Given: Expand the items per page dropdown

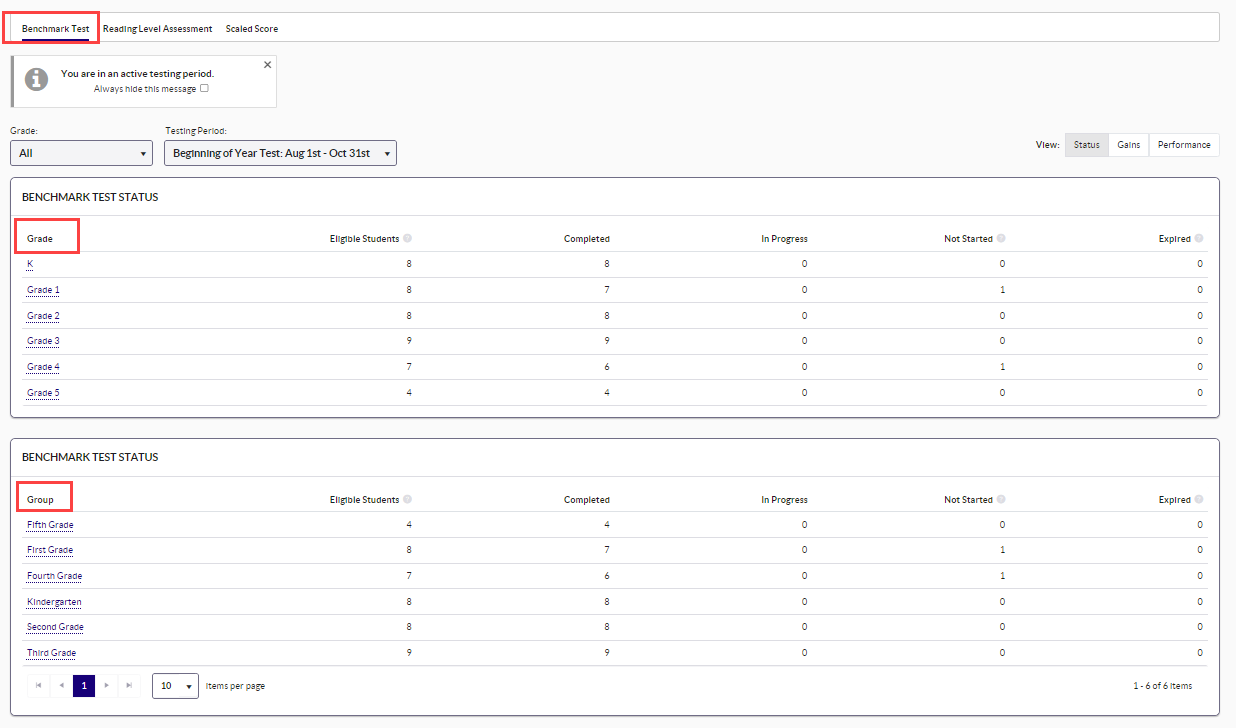Looking at the screenshot, I should (x=175, y=686).
